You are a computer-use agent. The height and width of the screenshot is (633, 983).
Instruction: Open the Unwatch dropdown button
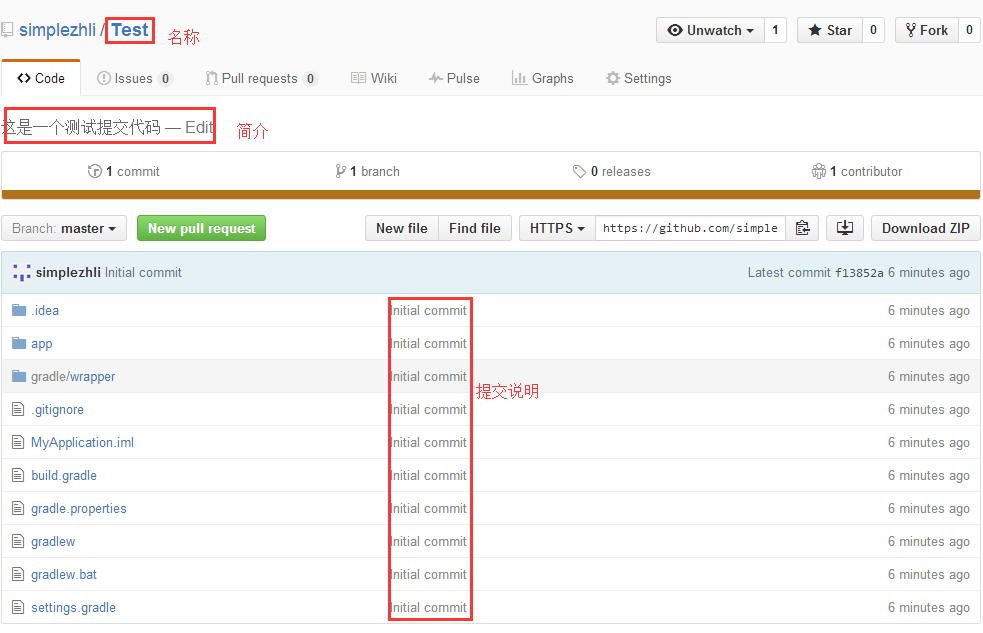(x=710, y=30)
